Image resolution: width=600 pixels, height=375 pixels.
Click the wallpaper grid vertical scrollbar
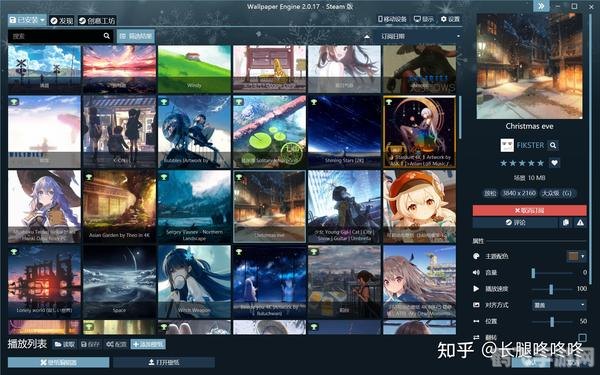coord(460,117)
